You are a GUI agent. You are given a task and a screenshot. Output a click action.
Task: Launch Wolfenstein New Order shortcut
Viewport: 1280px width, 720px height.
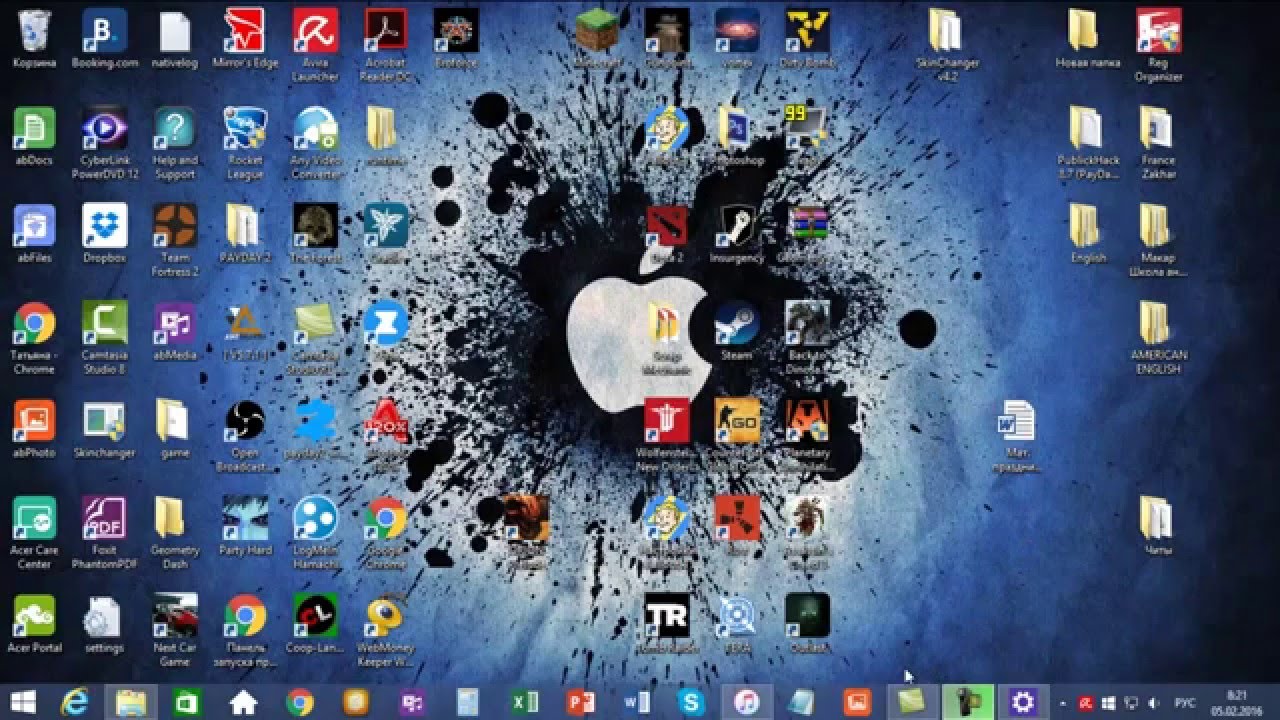tap(667, 421)
